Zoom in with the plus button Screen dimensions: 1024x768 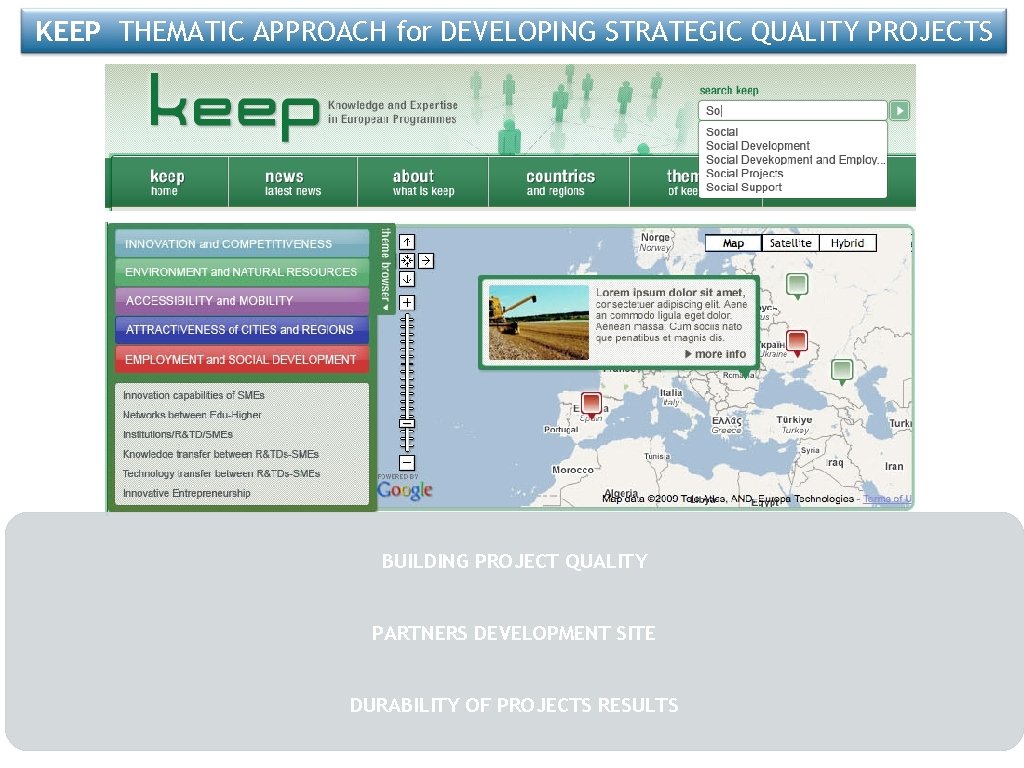click(407, 302)
